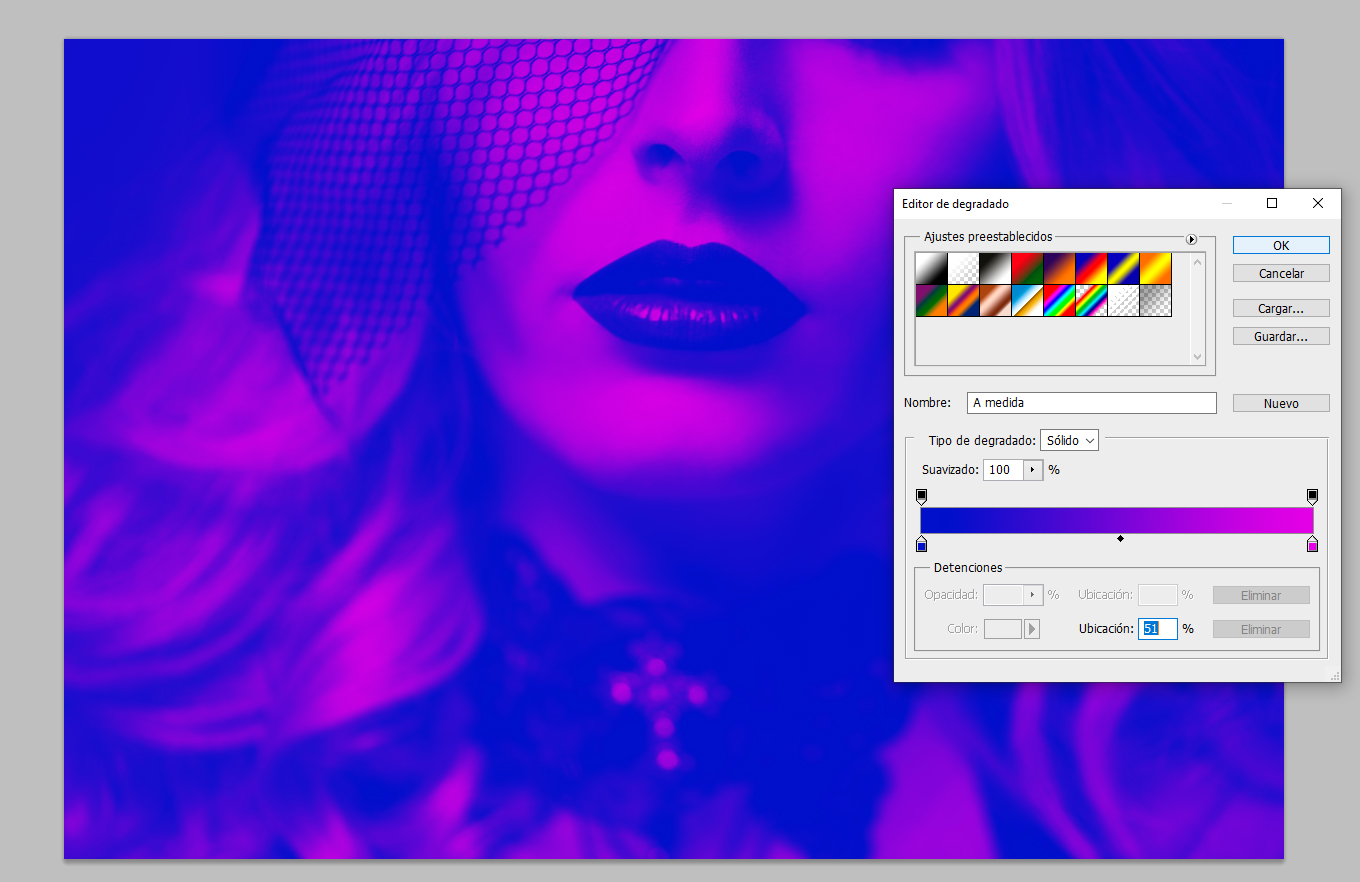Open the presets flyout menu arrow

coord(1191,239)
